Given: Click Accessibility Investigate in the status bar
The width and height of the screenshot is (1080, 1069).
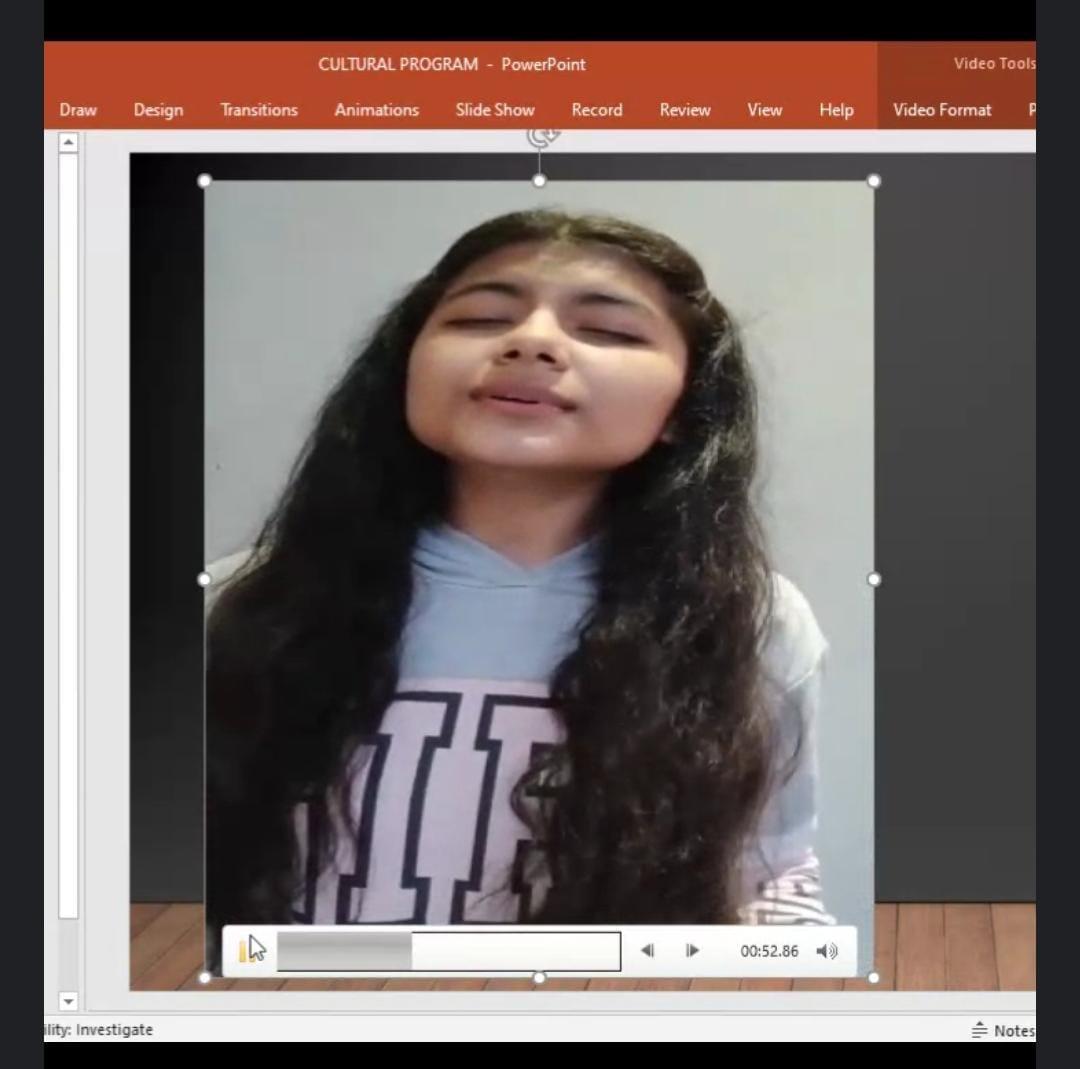Looking at the screenshot, I should click(100, 1030).
